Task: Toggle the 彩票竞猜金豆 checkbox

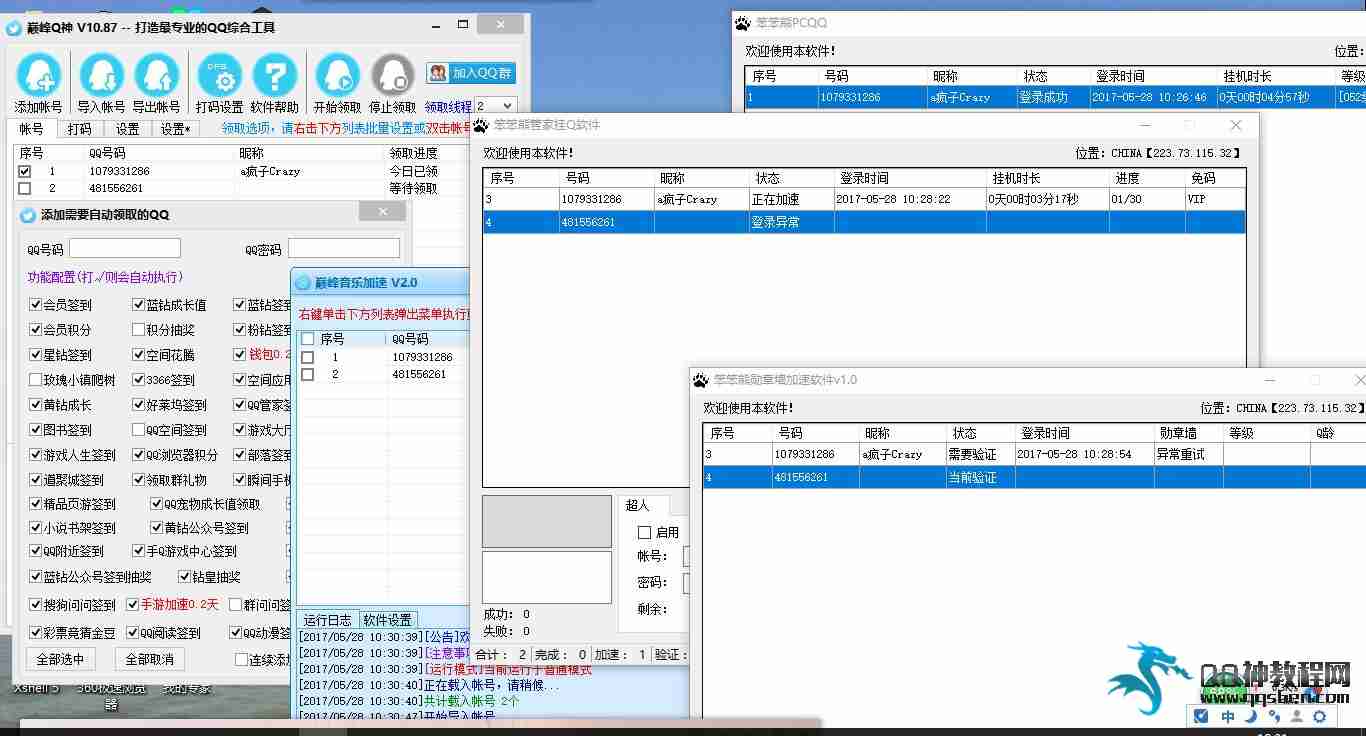Action: 36,633
